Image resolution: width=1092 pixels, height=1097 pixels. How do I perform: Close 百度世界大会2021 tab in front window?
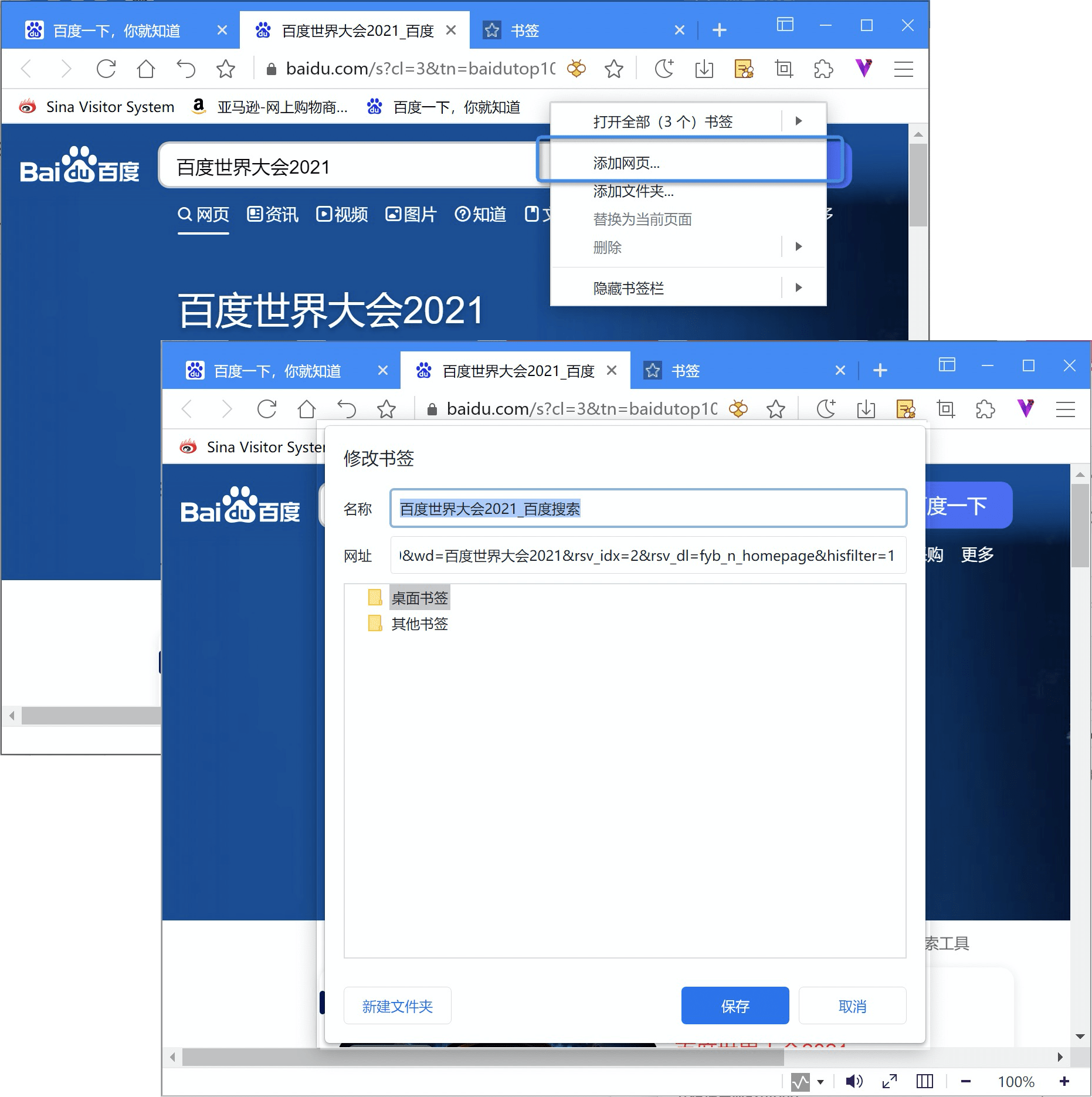pos(612,370)
